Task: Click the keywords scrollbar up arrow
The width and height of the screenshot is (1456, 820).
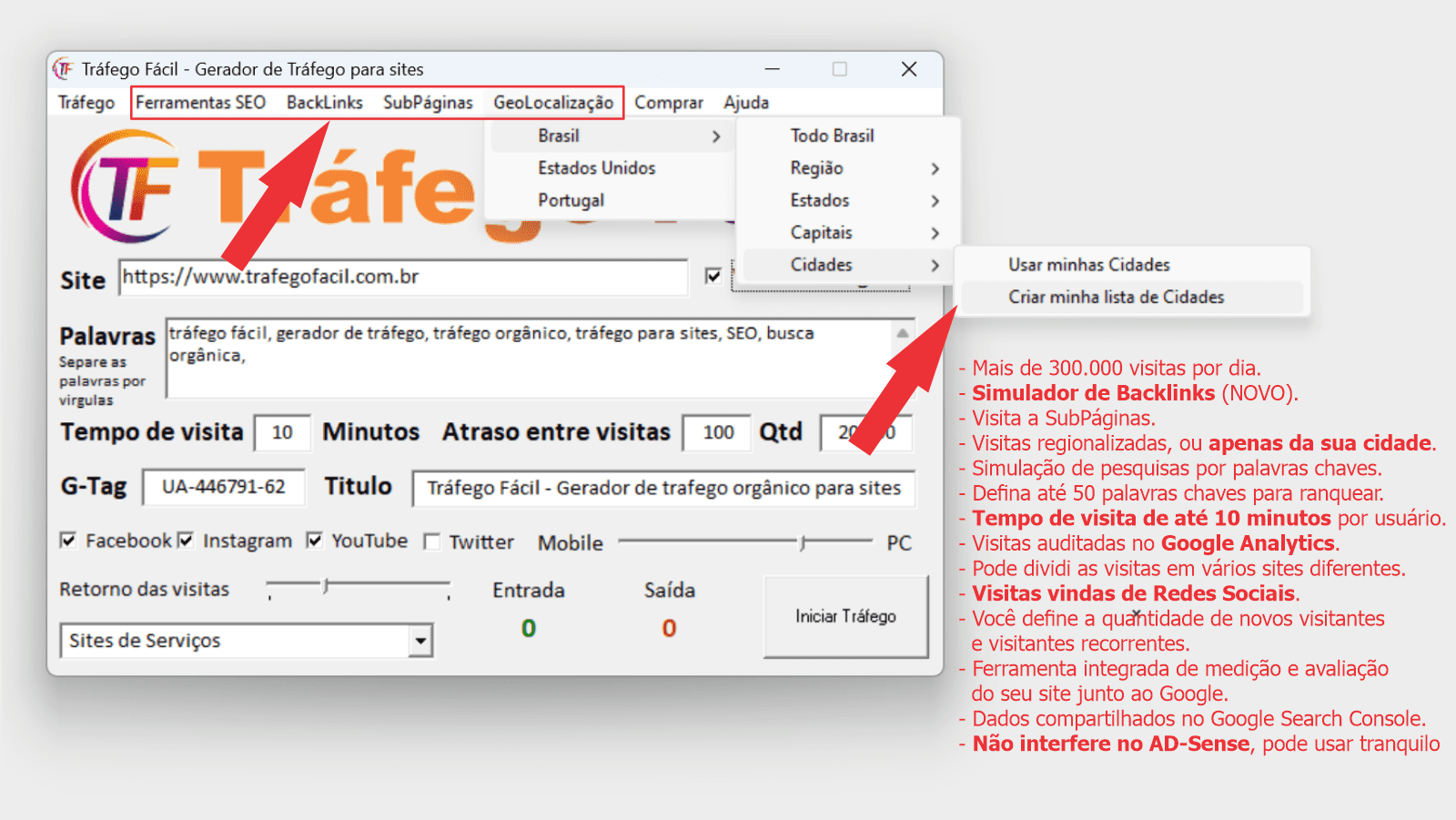Action: [903, 333]
